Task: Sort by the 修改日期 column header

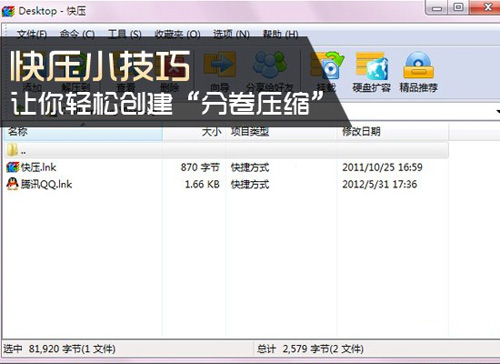Action: [393, 132]
